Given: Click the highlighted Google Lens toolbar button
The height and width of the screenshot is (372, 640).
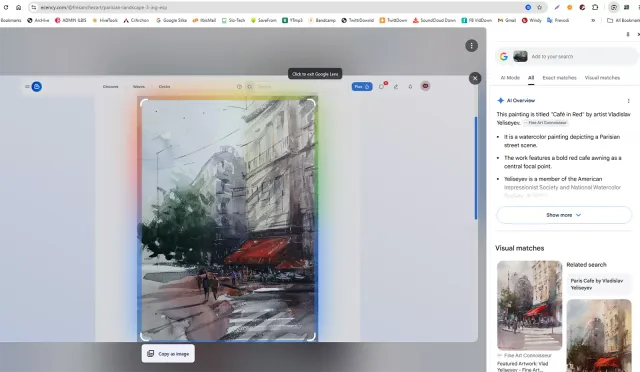Looking at the screenshot, I should point(613,7).
